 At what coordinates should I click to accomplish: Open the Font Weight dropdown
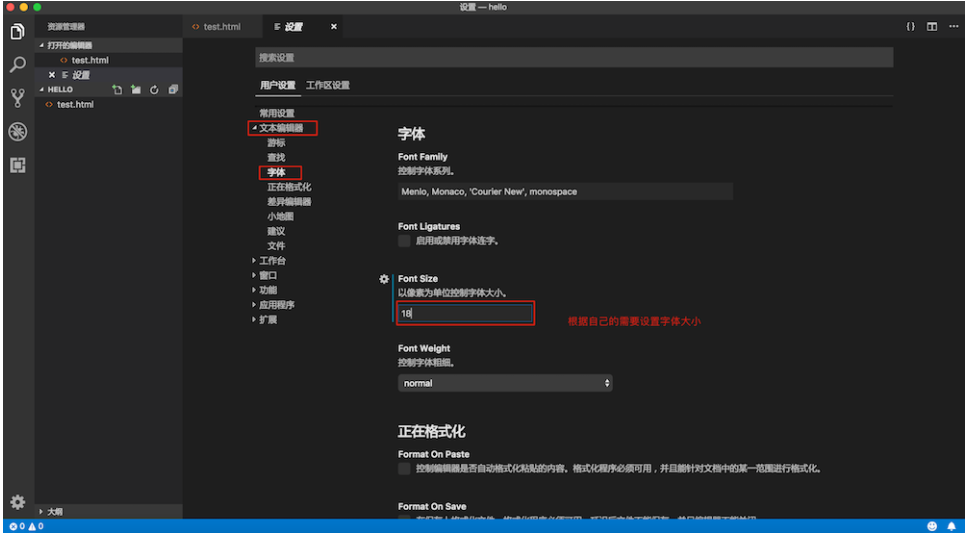tap(505, 383)
